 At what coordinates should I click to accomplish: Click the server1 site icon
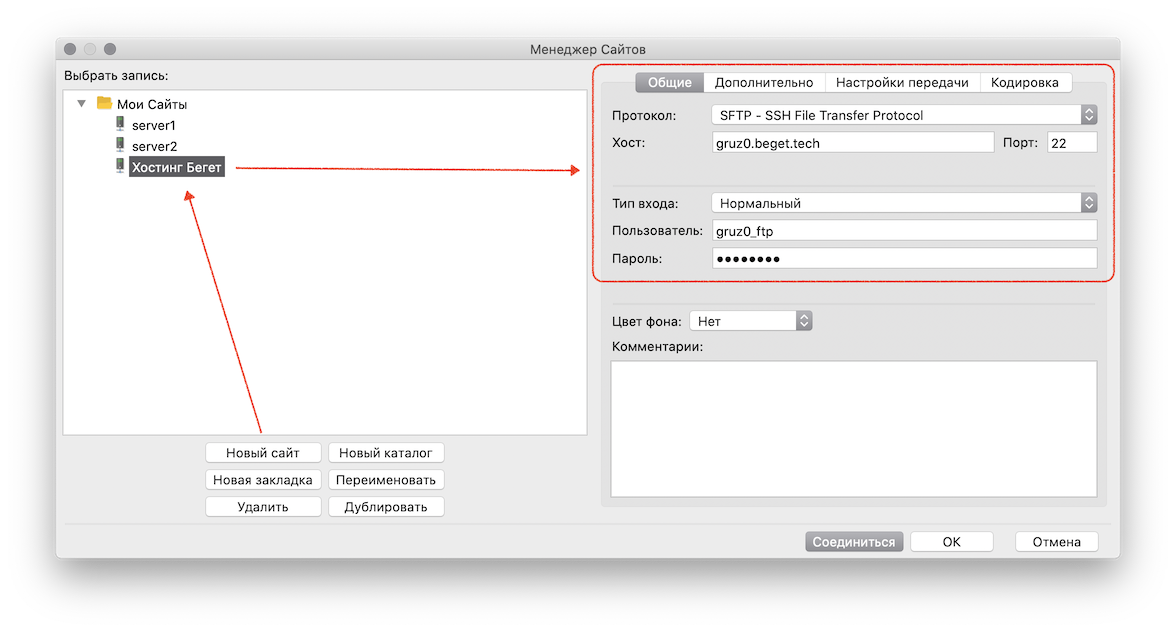120,124
